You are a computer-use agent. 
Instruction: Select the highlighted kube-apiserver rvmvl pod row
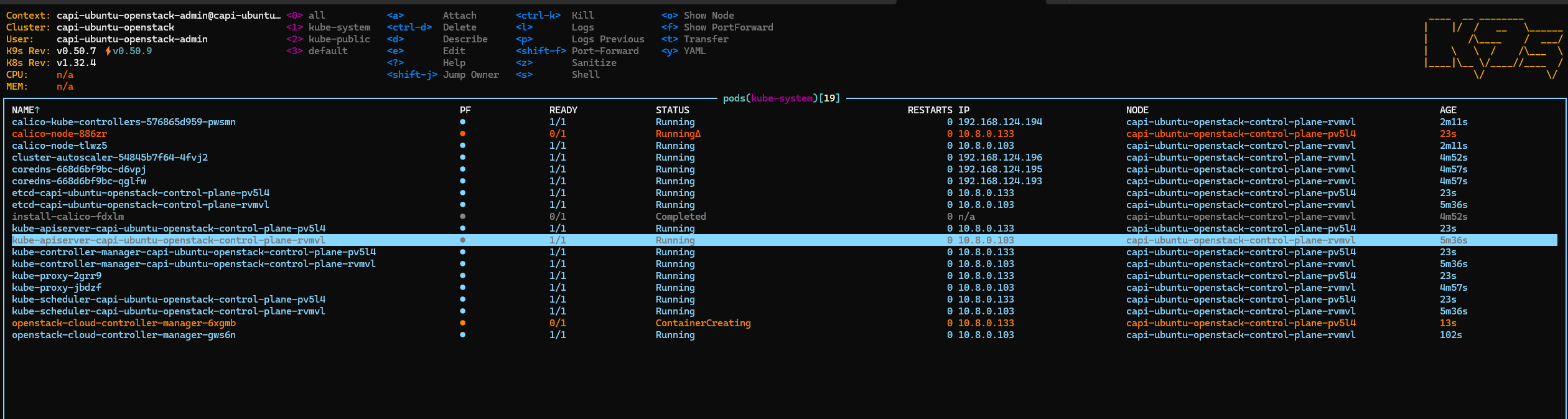[169, 240]
